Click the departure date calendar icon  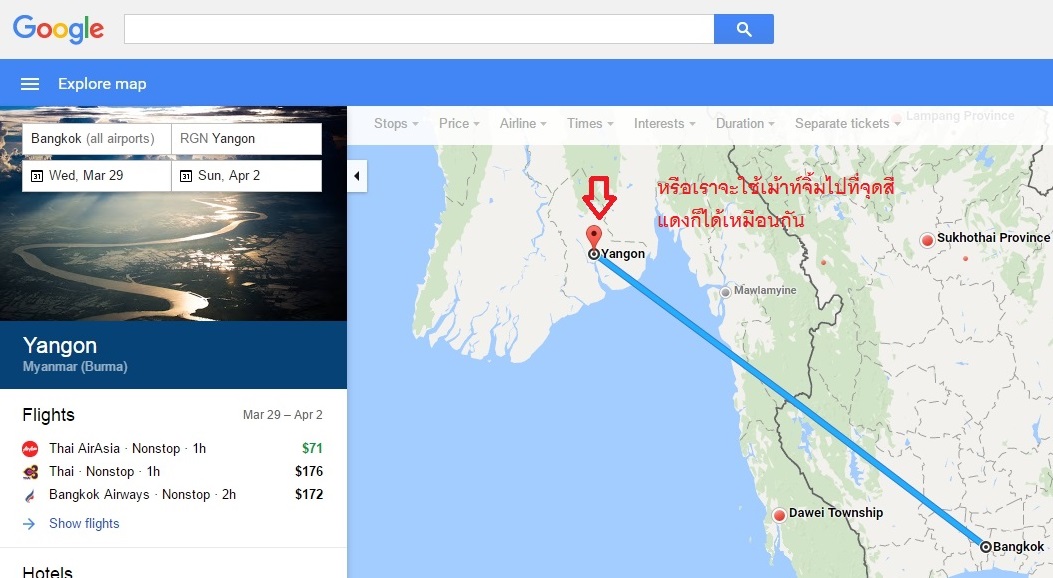pos(37,176)
